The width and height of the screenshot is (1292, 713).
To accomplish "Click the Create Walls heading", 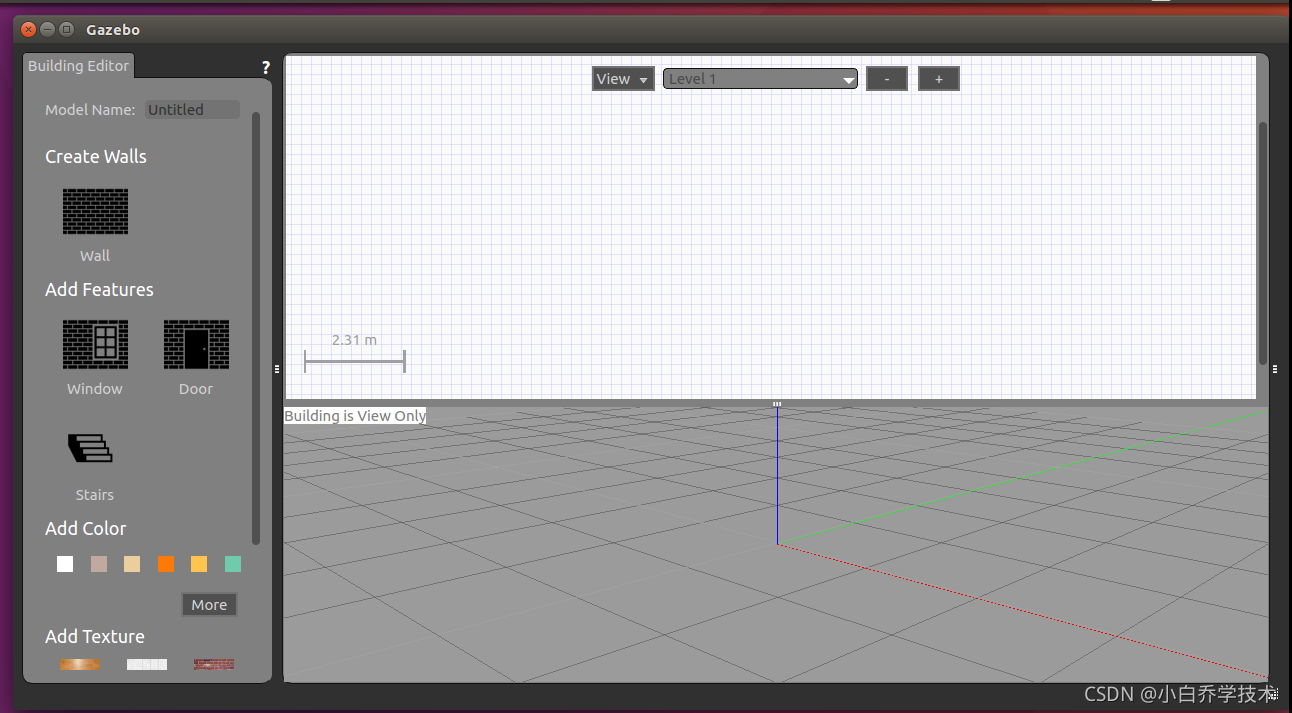I will (96, 157).
